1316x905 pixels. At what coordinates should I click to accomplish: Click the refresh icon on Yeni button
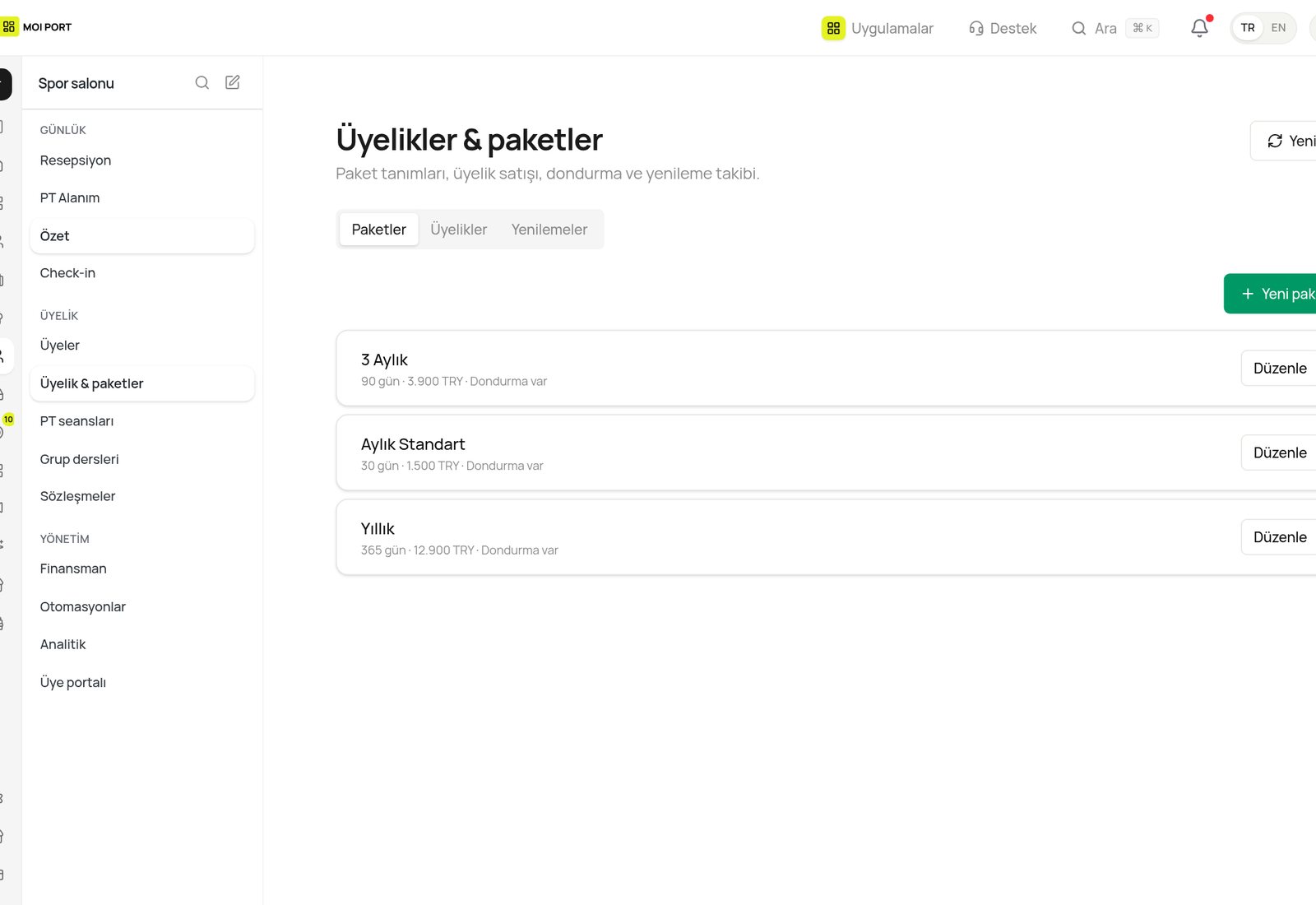coord(1275,141)
